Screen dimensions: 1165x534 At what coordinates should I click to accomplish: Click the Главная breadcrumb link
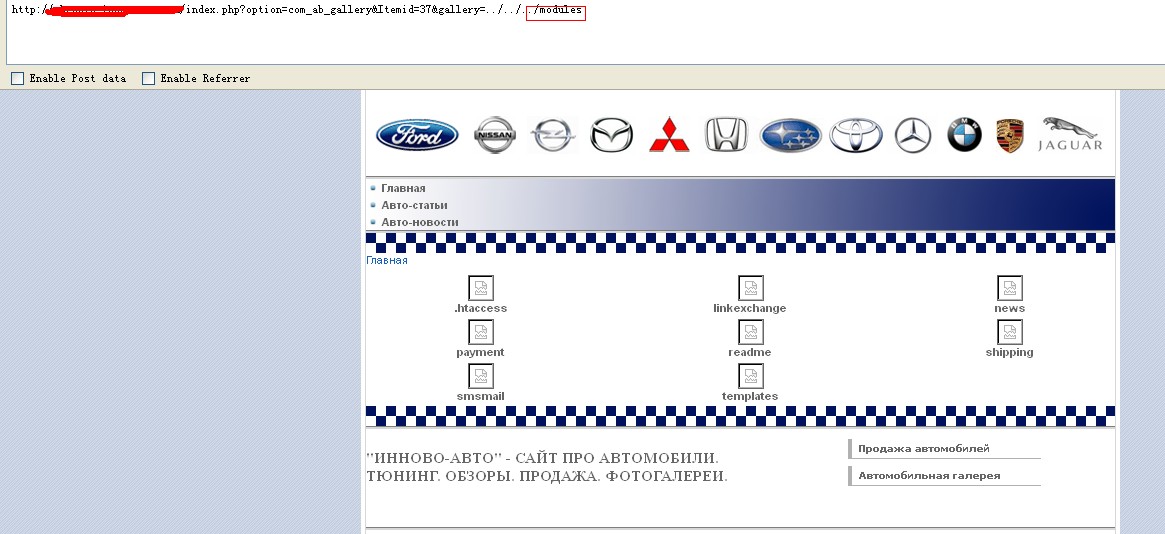(x=387, y=261)
